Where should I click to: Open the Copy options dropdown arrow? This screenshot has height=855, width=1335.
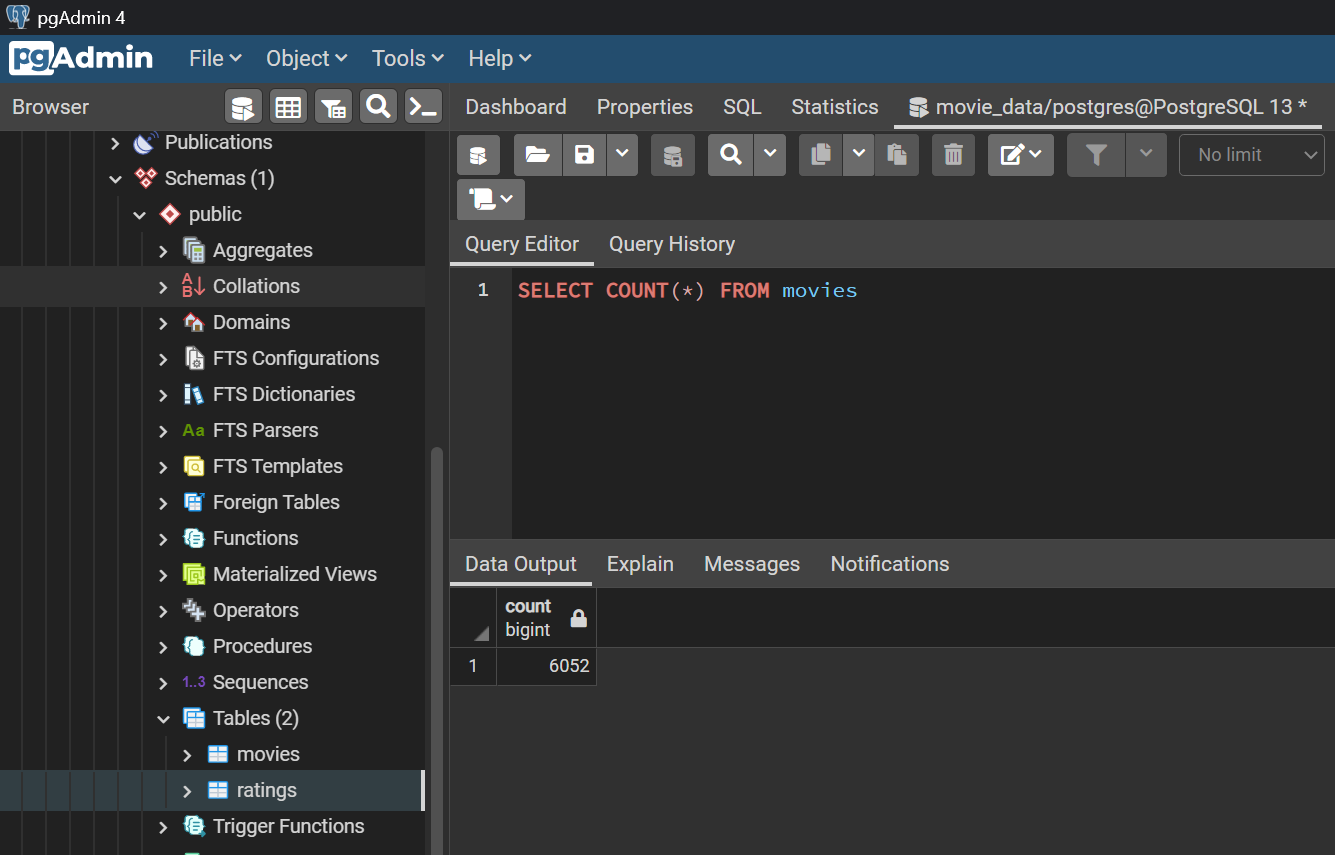click(859, 155)
